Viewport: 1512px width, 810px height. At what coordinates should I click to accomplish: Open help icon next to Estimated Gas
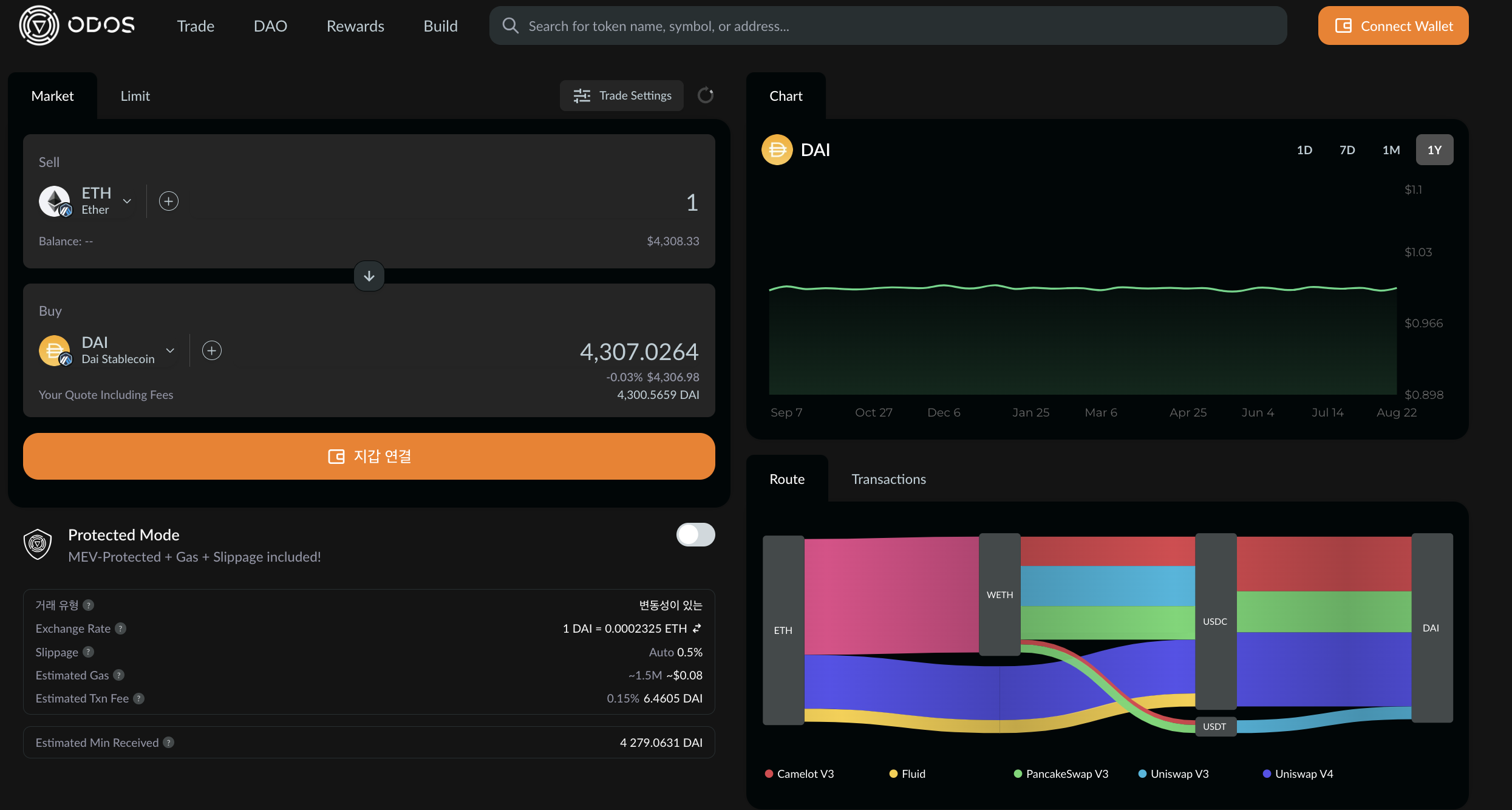coord(119,675)
